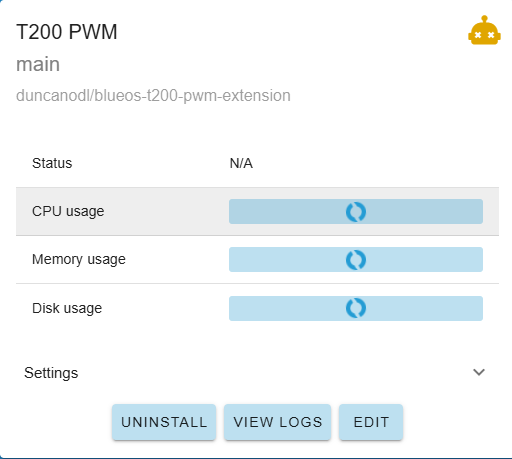Edit the T200 PWM extension
The height and width of the screenshot is (459, 512).
point(371,422)
